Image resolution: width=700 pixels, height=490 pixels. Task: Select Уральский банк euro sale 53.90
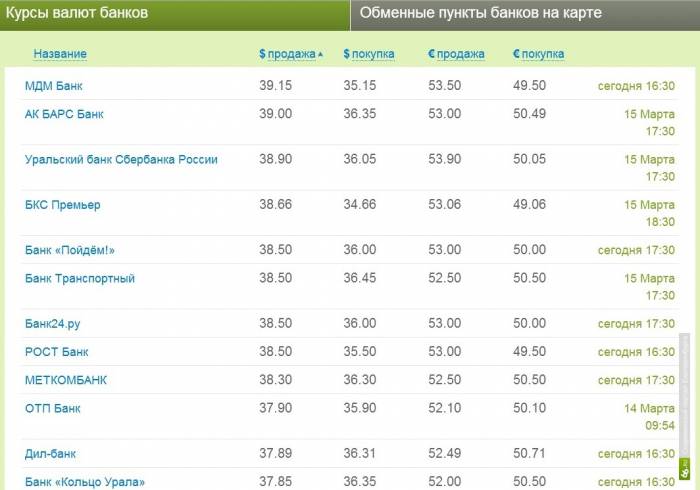[x=445, y=159]
